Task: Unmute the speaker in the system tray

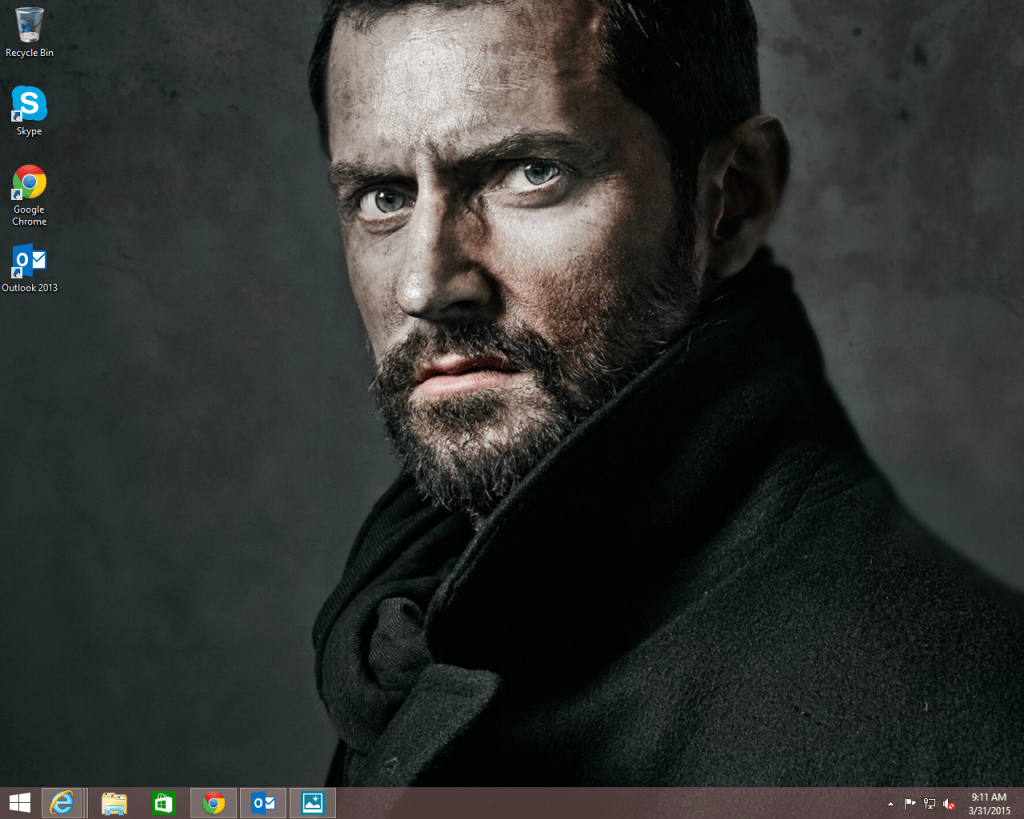Action: [948, 803]
